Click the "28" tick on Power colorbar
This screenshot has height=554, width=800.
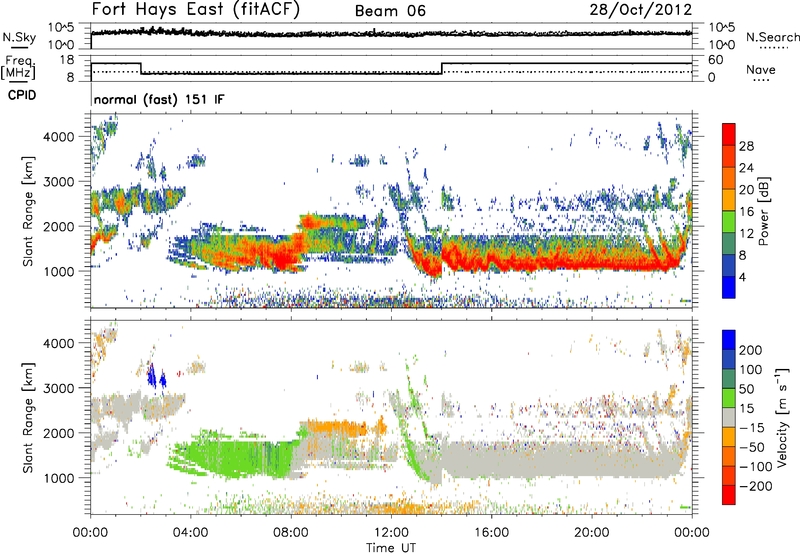click(746, 146)
